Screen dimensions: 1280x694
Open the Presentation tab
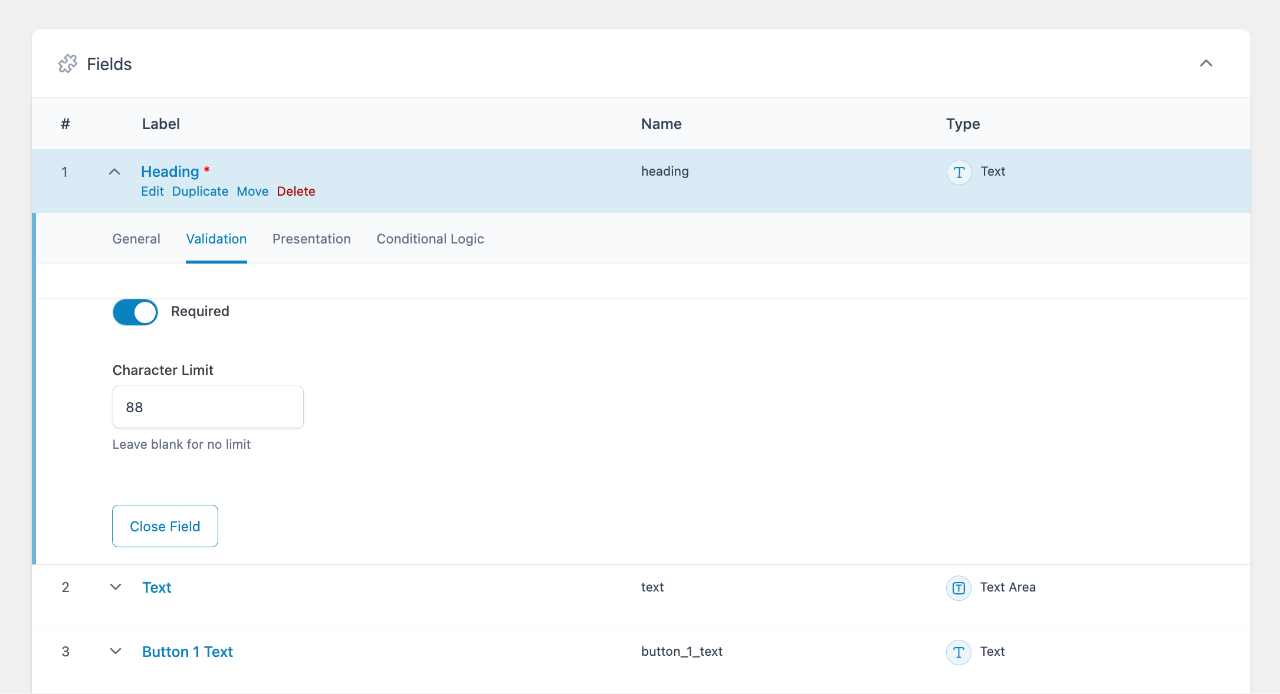(x=311, y=239)
